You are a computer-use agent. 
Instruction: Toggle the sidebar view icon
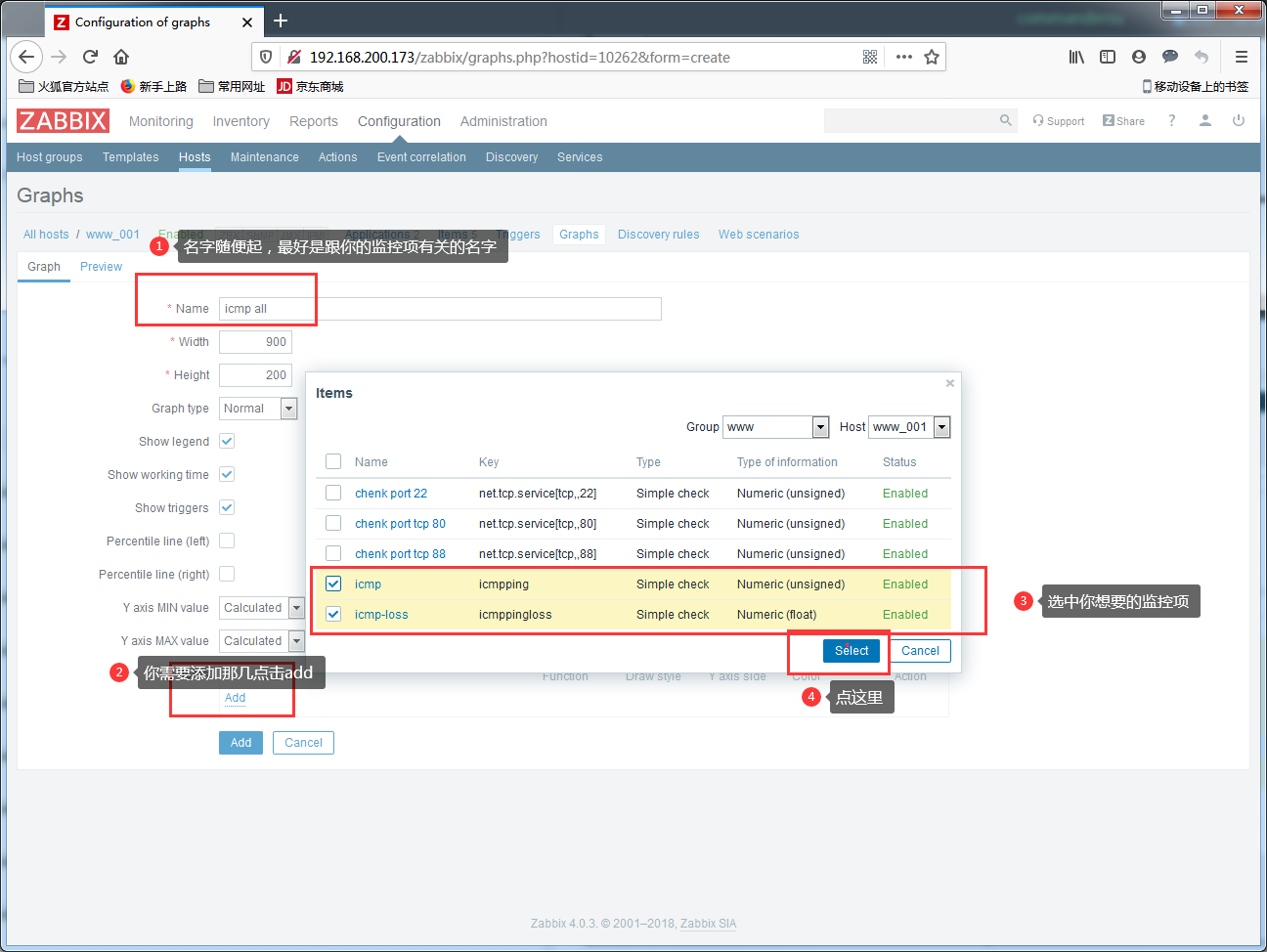coord(1108,57)
